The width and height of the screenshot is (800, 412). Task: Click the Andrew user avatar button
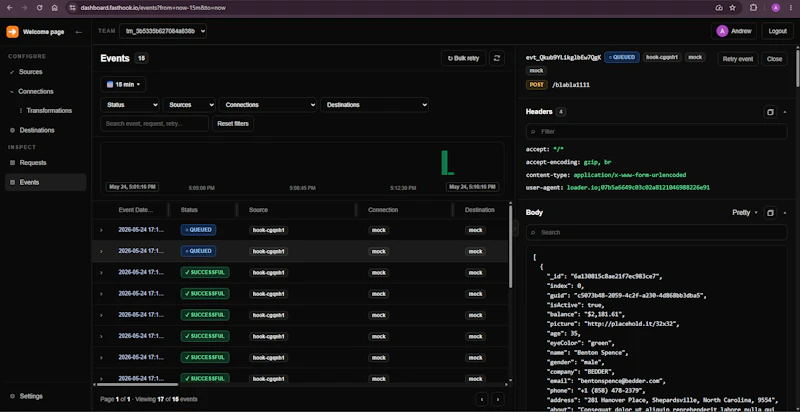click(734, 31)
